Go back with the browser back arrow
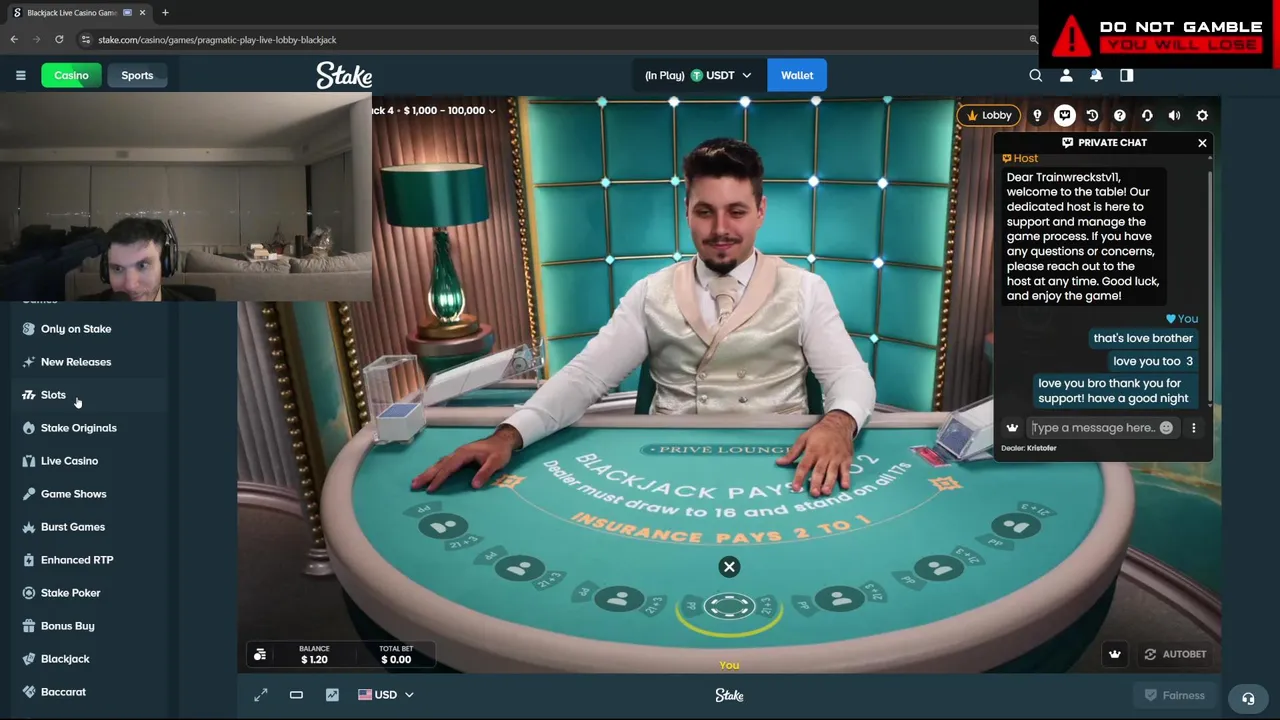This screenshot has width=1280, height=720. coord(14,40)
